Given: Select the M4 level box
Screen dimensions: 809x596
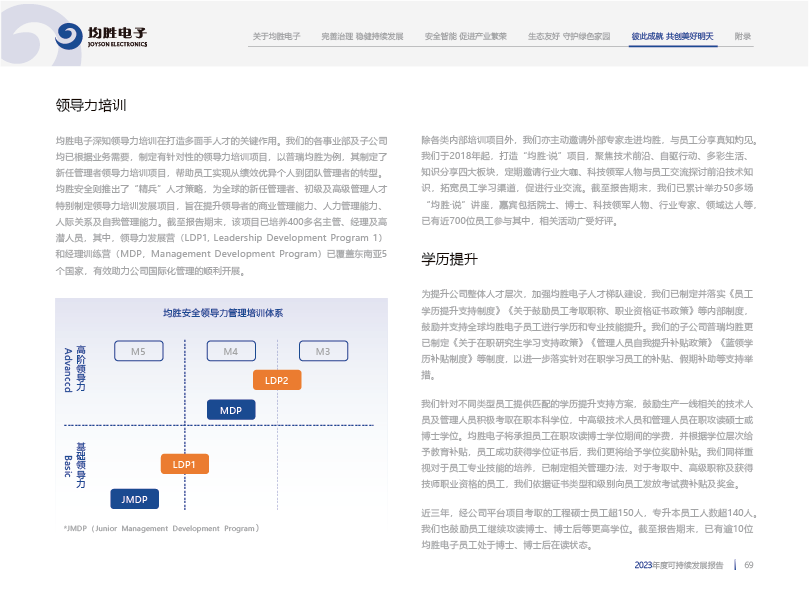Looking at the screenshot, I should point(231,351).
